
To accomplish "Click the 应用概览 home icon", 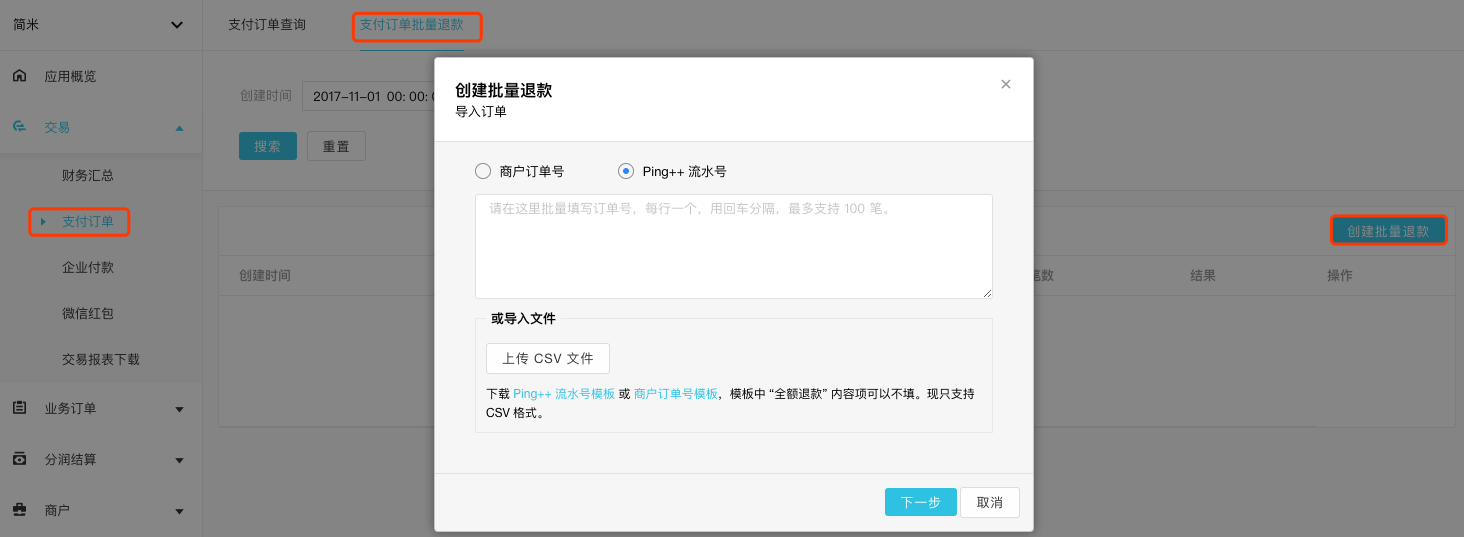I will pyautogui.click(x=19, y=76).
